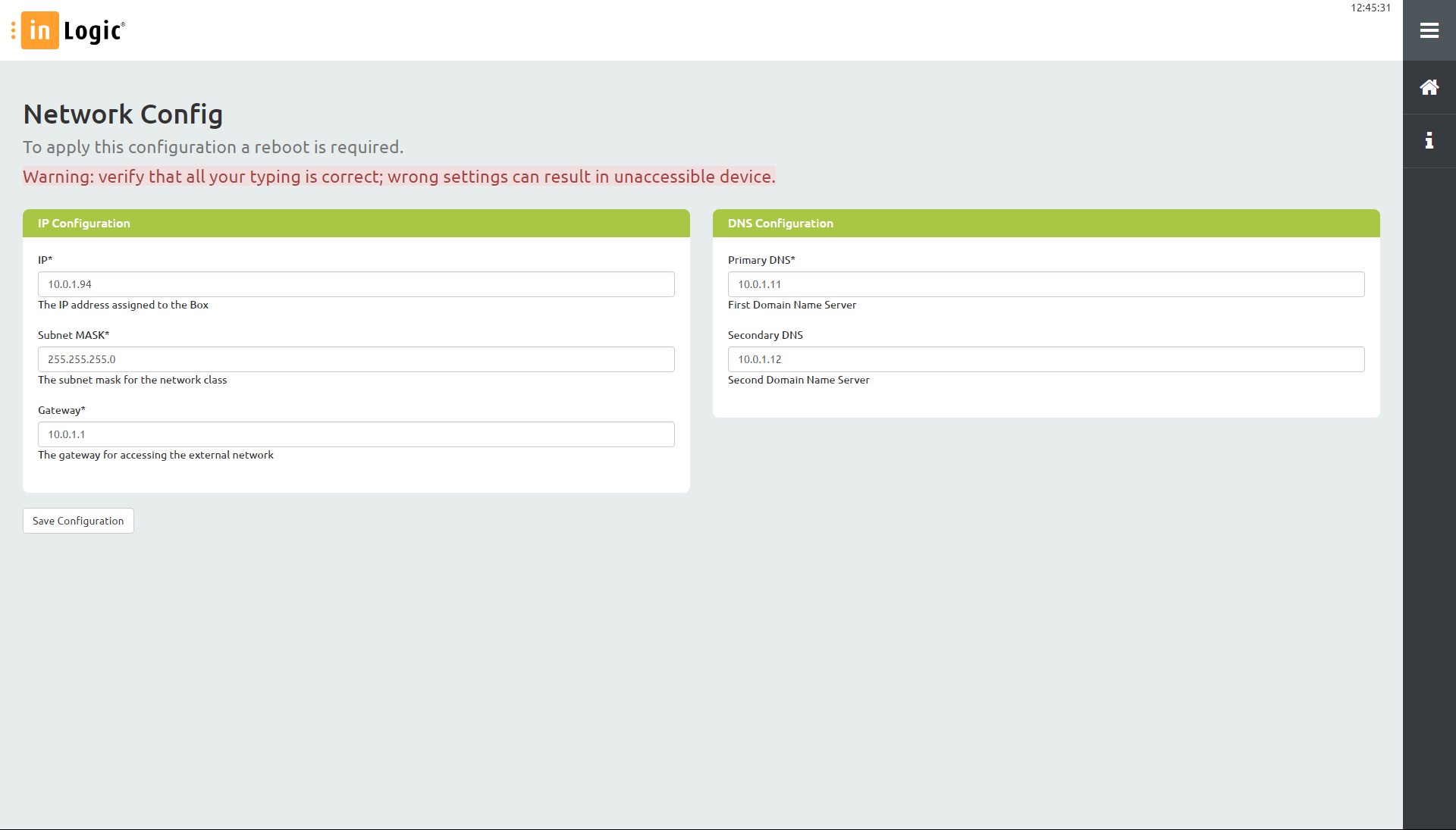Image resolution: width=1456 pixels, height=830 pixels.
Task: Focus the Secondary DNS field with 10.0.1.12
Action: 1046,359
